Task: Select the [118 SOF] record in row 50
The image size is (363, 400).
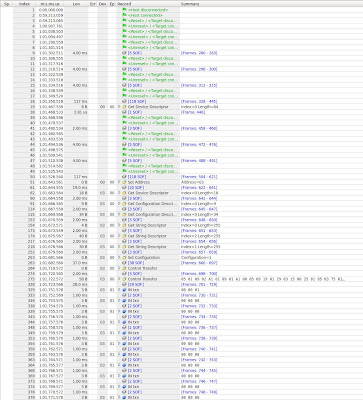Action: 137,177
